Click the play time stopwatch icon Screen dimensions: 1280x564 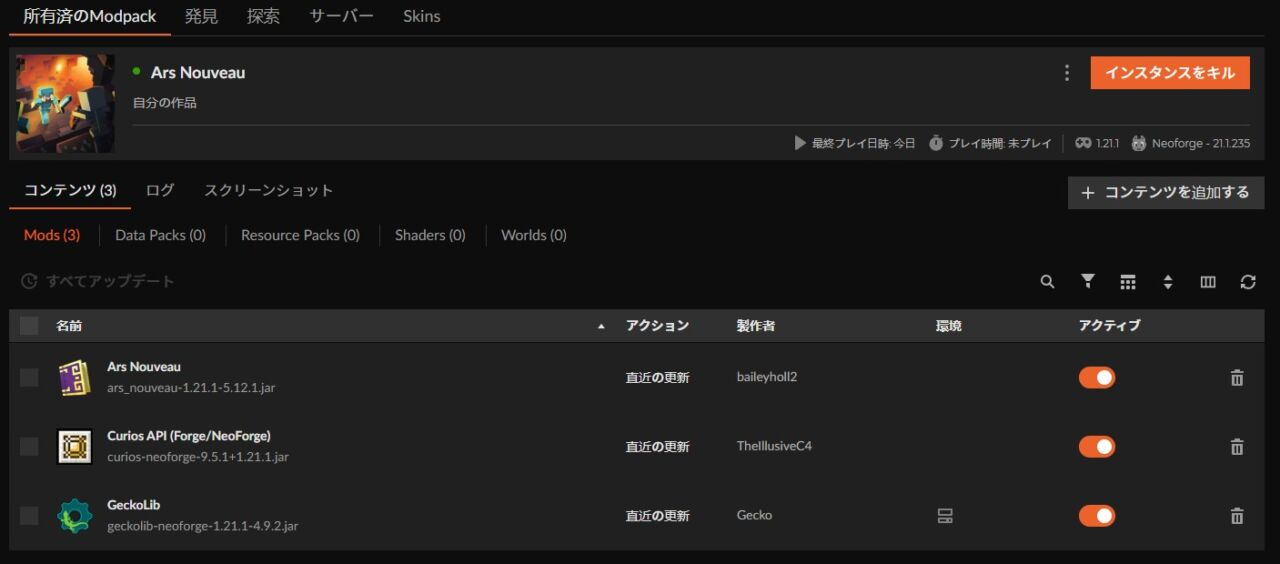(936, 143)
